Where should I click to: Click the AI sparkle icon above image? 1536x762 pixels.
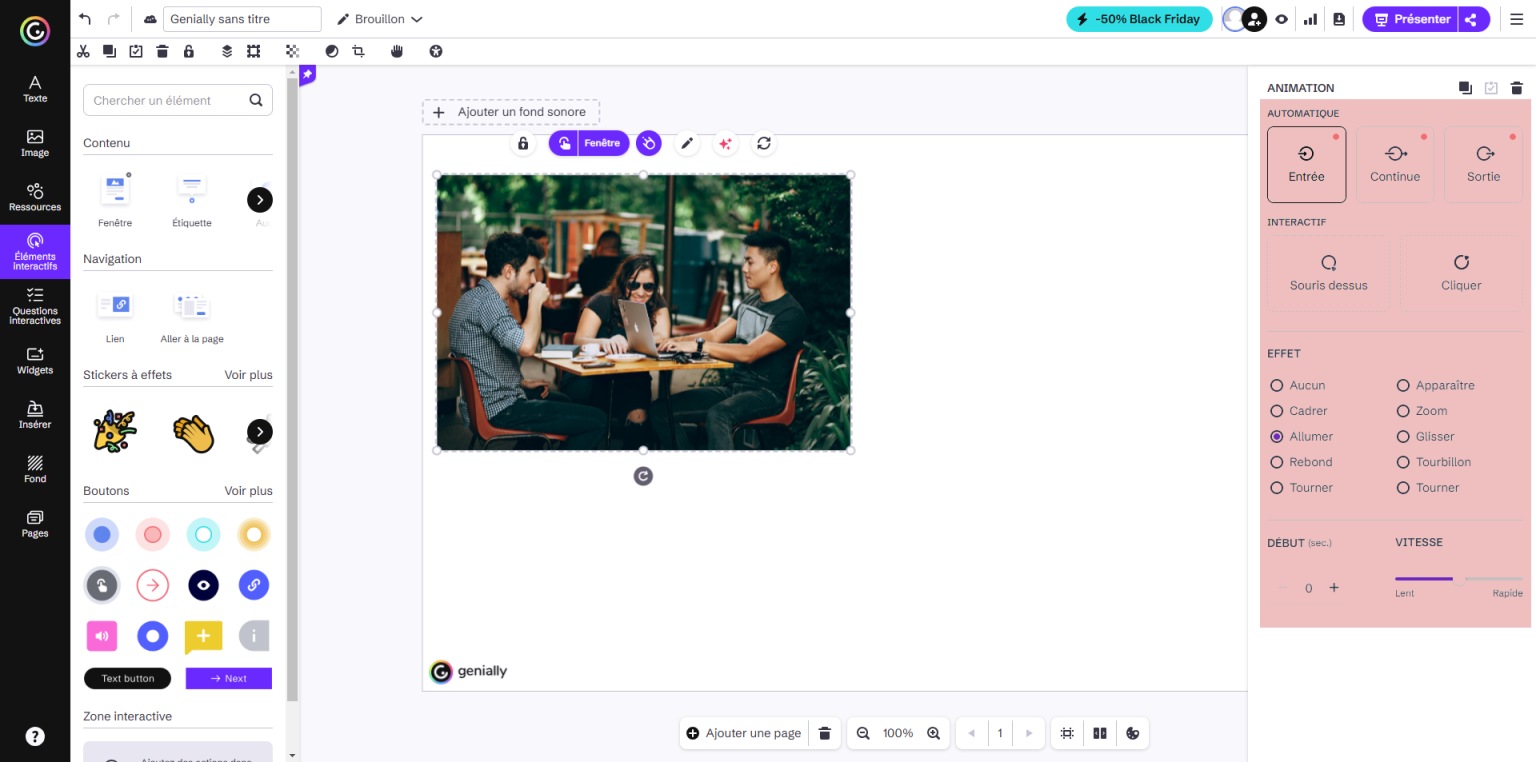click(726, 143)
